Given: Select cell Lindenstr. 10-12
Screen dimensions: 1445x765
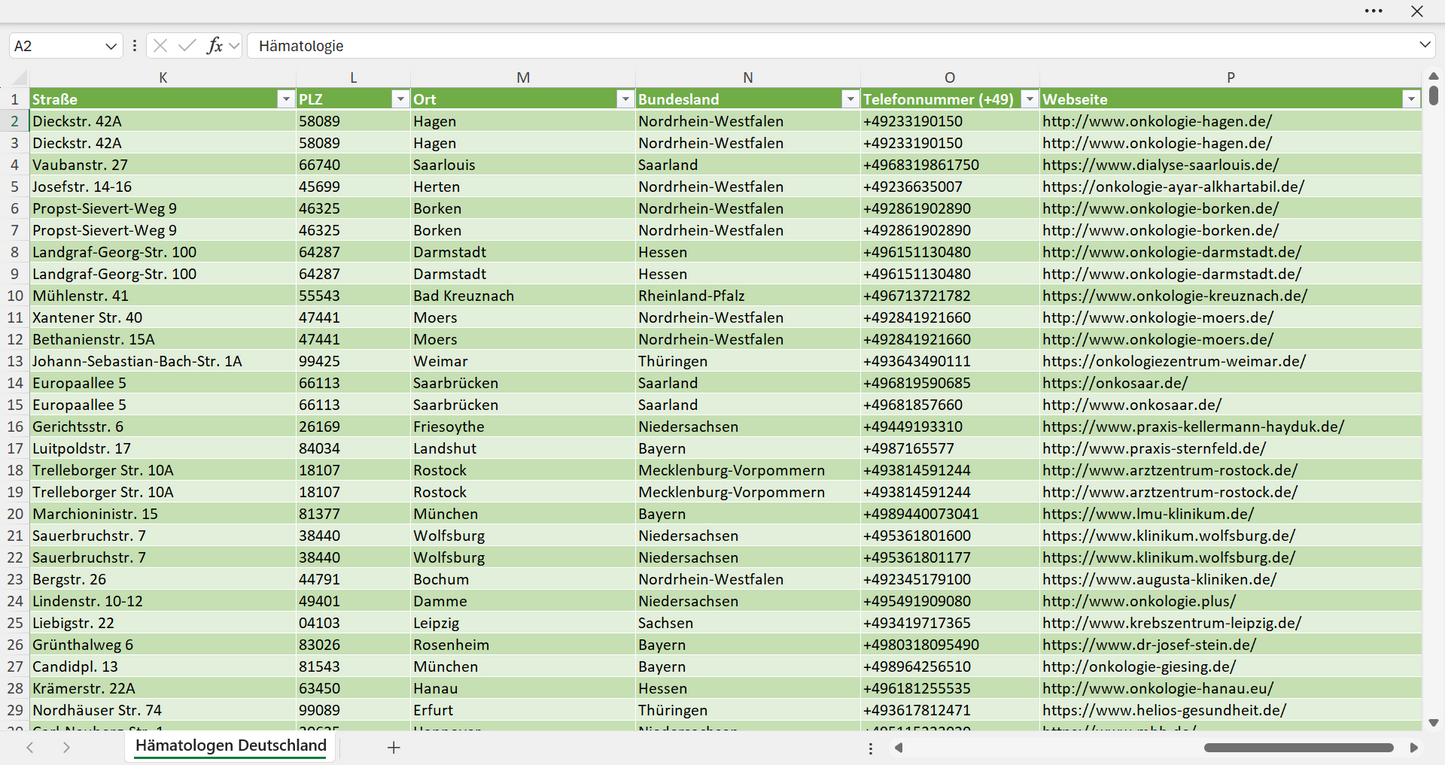Looking at the screenshot, I should 163,602.
